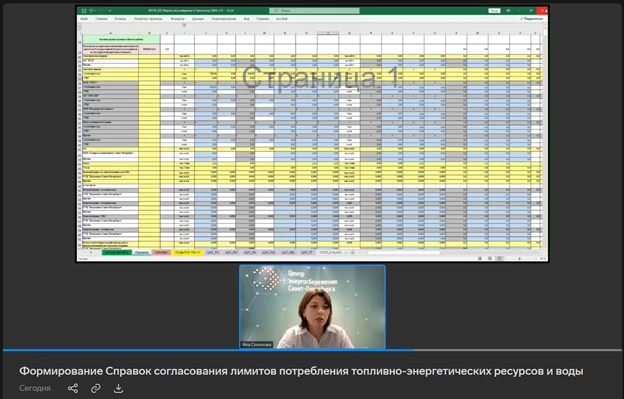Click the Поделиться share button in Excel

pos(531,19)
